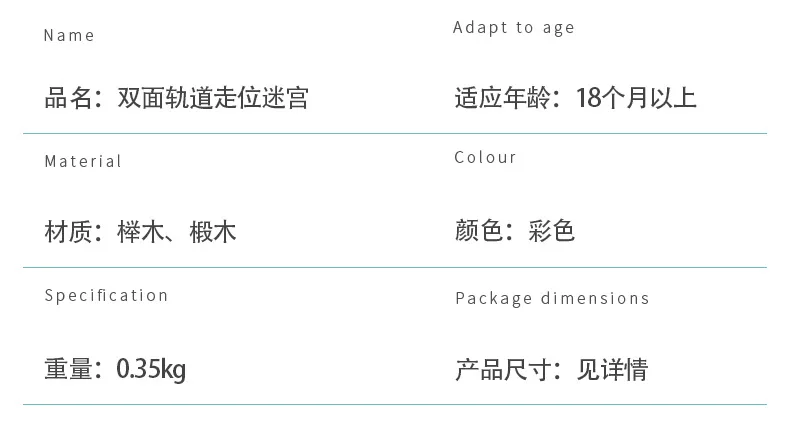The image size is (790, 429).
Task: Select the product name 双面轨道走位迷宫
Action: click(x=213, y=98)
